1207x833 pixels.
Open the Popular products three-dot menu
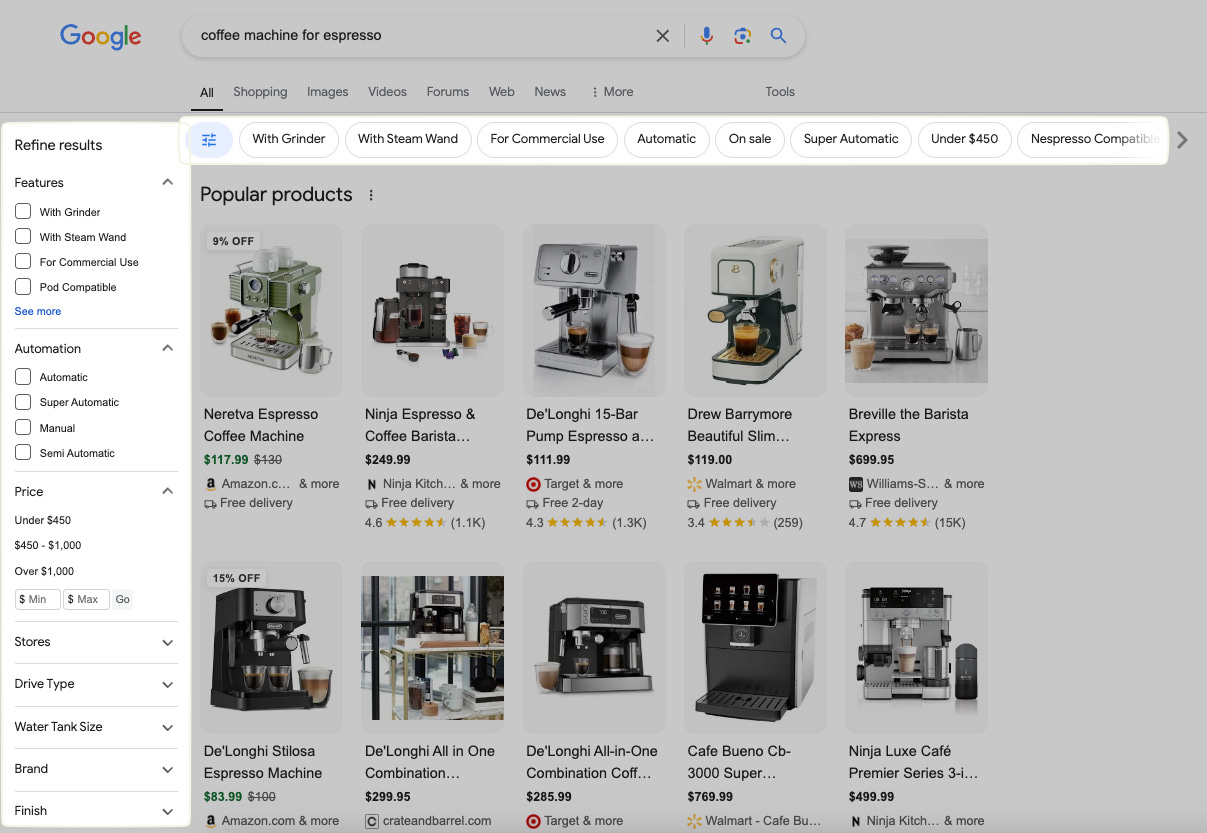(x=371, y=195)
